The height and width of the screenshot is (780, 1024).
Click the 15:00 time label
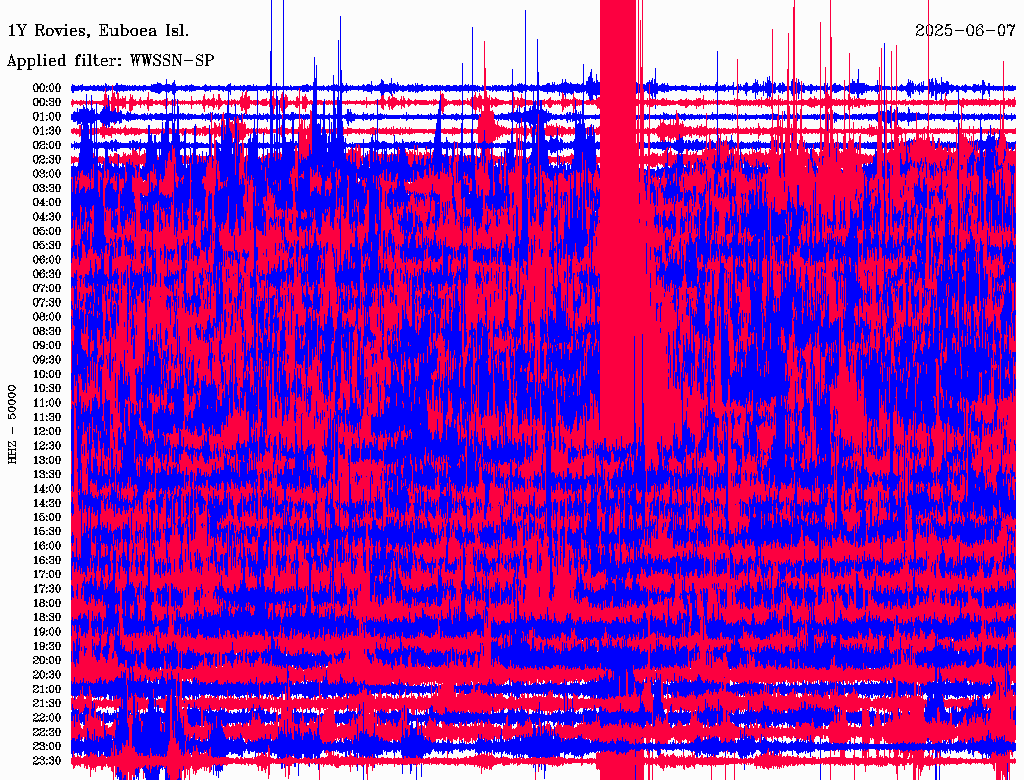click(x=47, y=517)
